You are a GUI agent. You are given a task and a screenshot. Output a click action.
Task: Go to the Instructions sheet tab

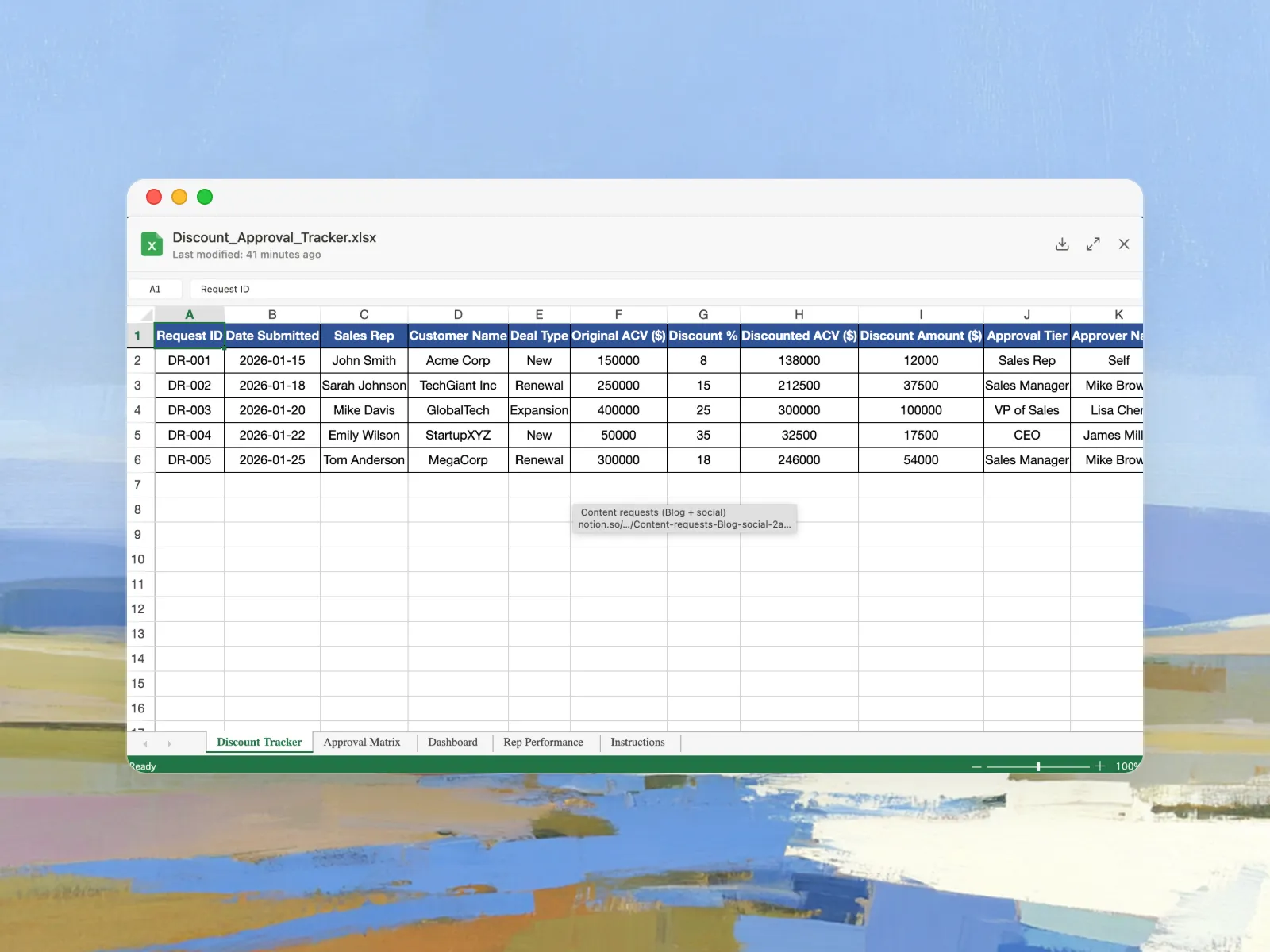click(637, 743)
